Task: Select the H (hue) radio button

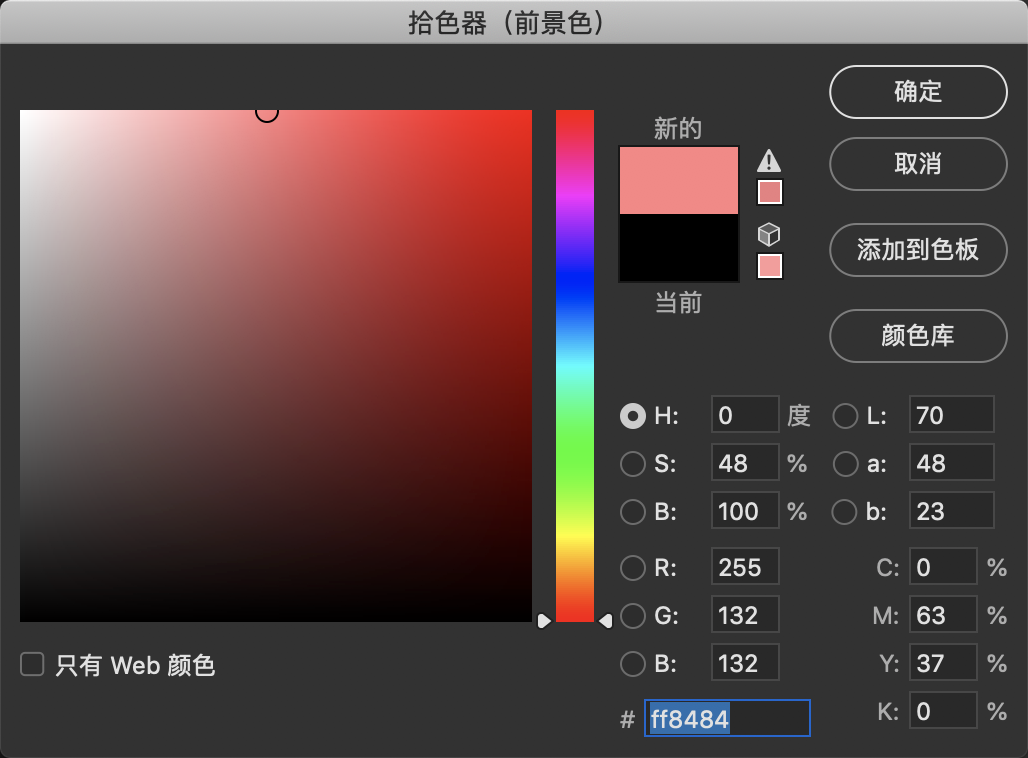Action: (x=633, y=415)
